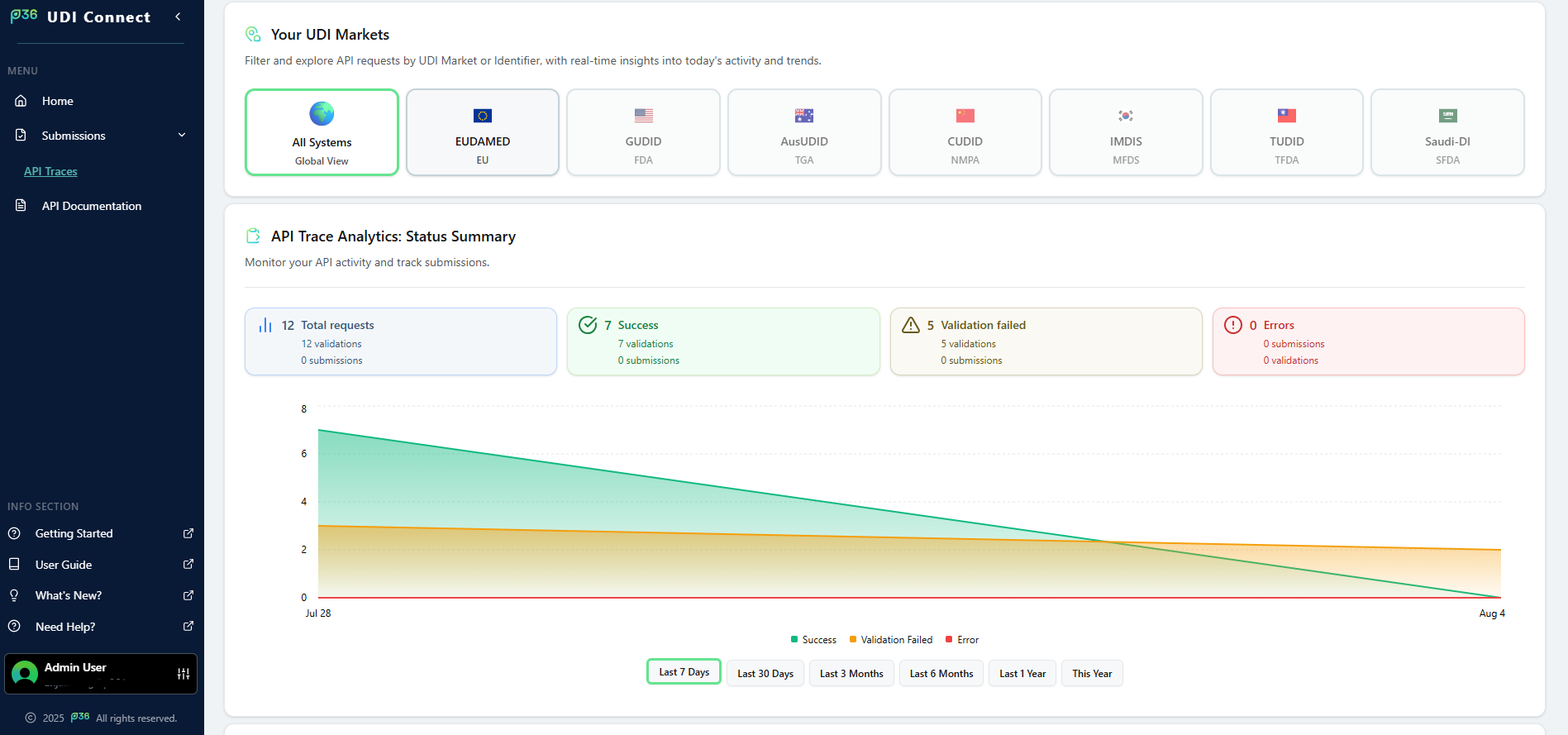This screenshot has width=1568, height=735.
Task: Click the Errors summary card
Action: 1369,341
